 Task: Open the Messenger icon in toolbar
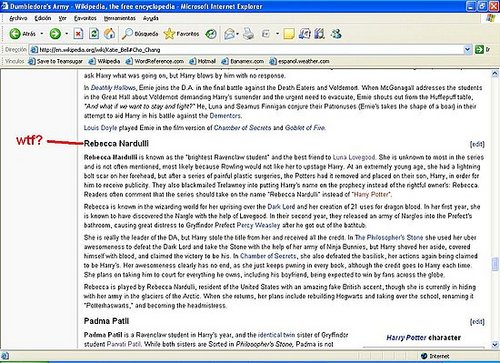coord(336,34)
